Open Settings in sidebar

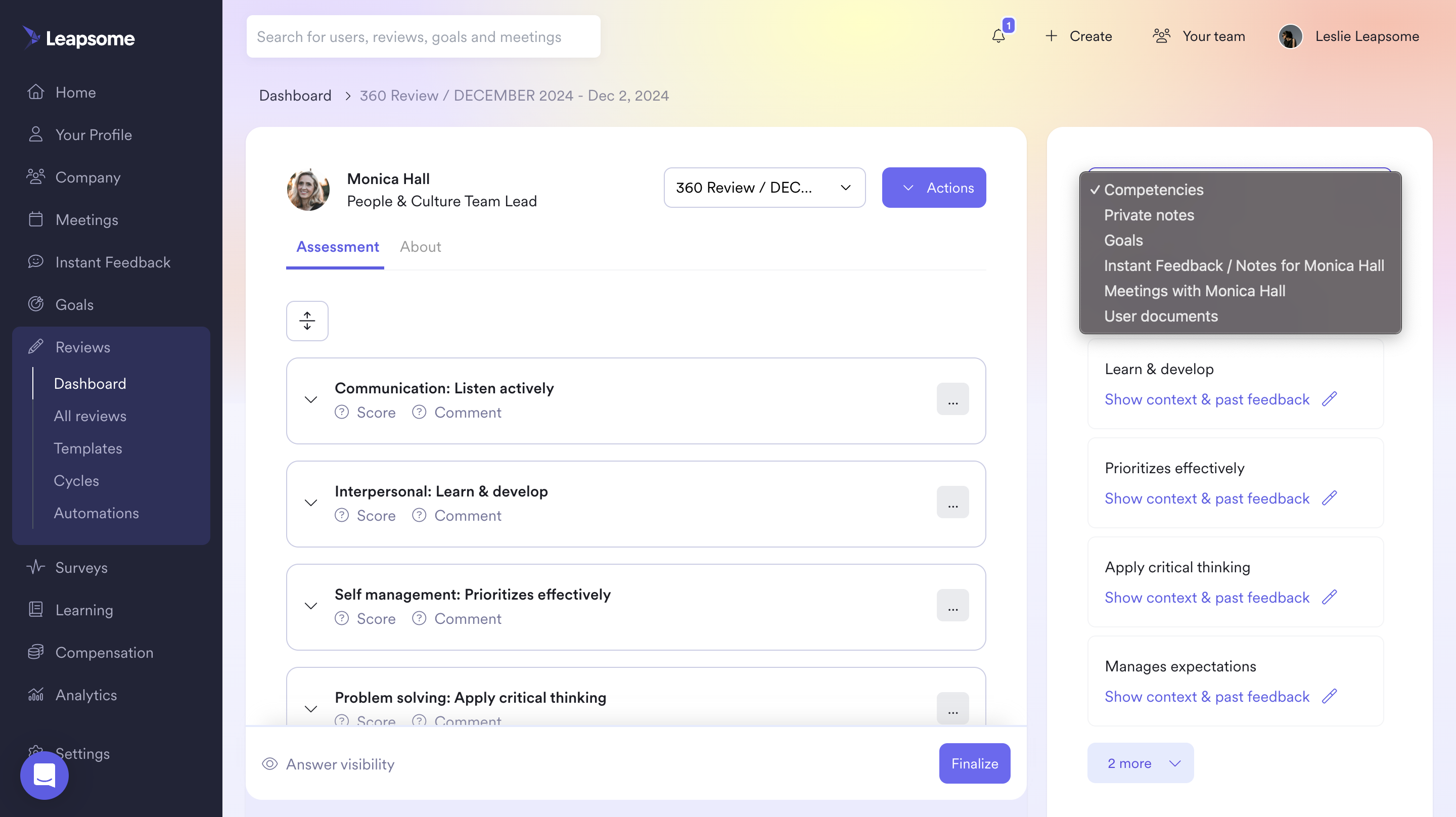[82, 753]
